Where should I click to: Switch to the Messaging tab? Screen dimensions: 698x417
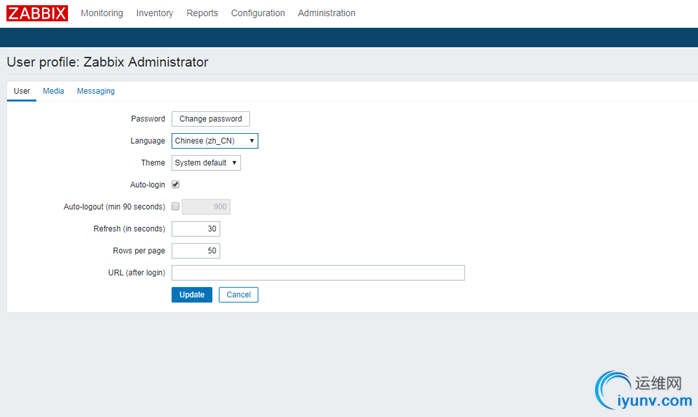(96, 91)
